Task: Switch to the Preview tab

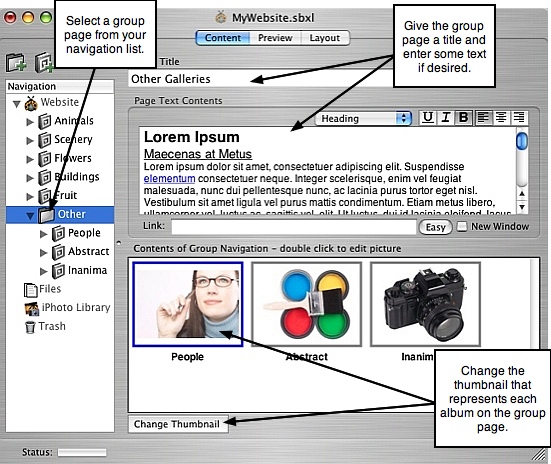Action: pos(275,38)
